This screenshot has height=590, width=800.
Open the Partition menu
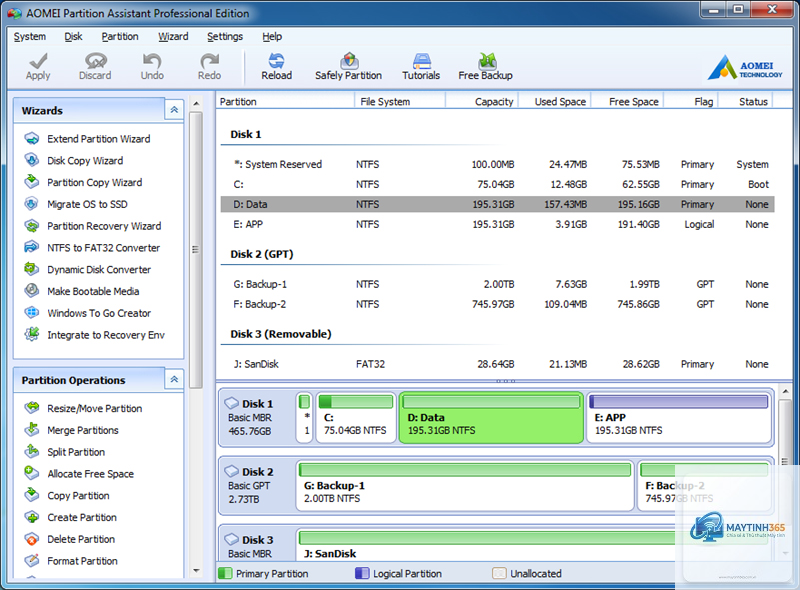pyautogui.click(x=120, y=36)
